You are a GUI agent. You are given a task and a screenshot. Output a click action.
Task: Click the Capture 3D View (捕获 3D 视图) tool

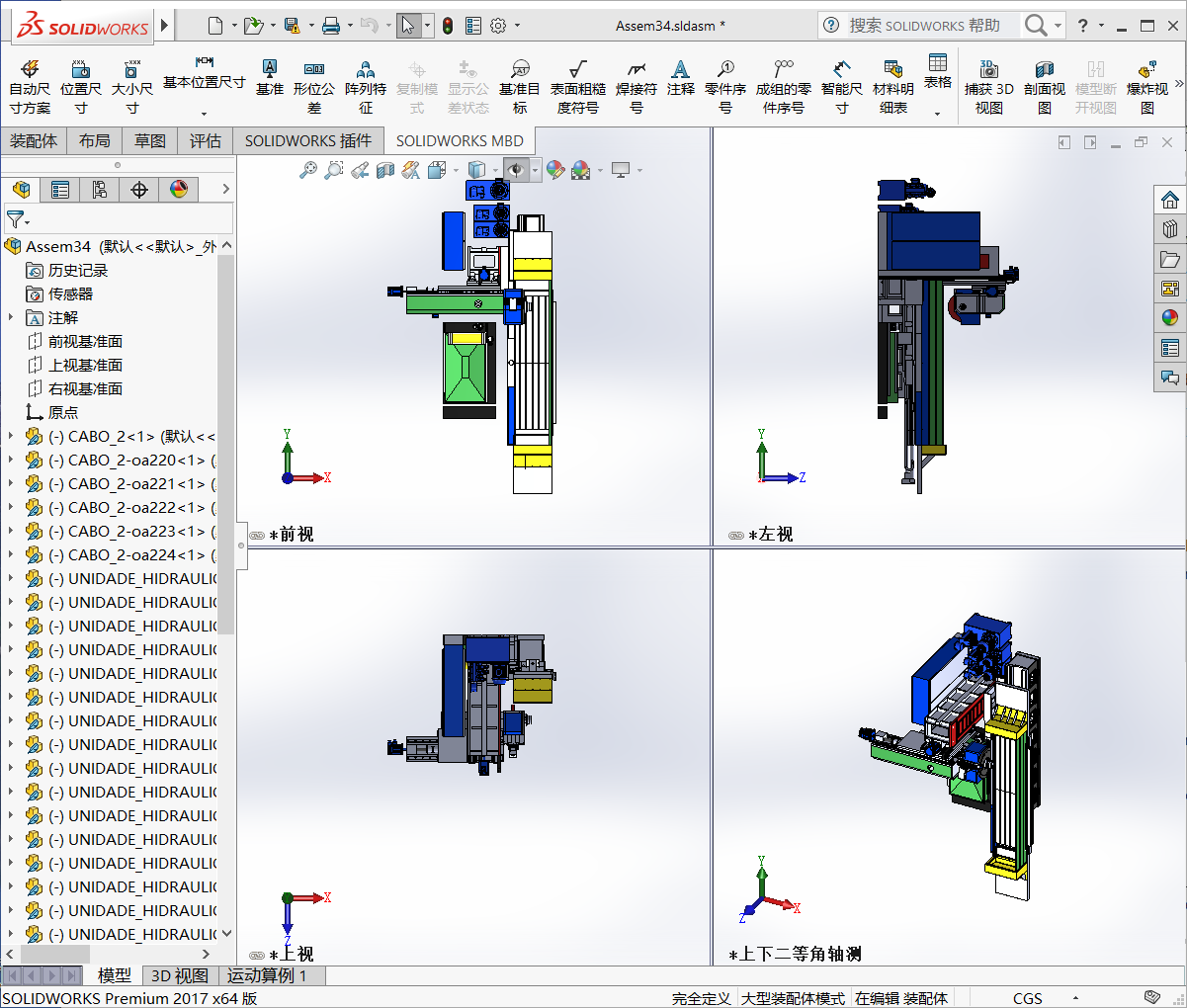(x=989, y=86)
